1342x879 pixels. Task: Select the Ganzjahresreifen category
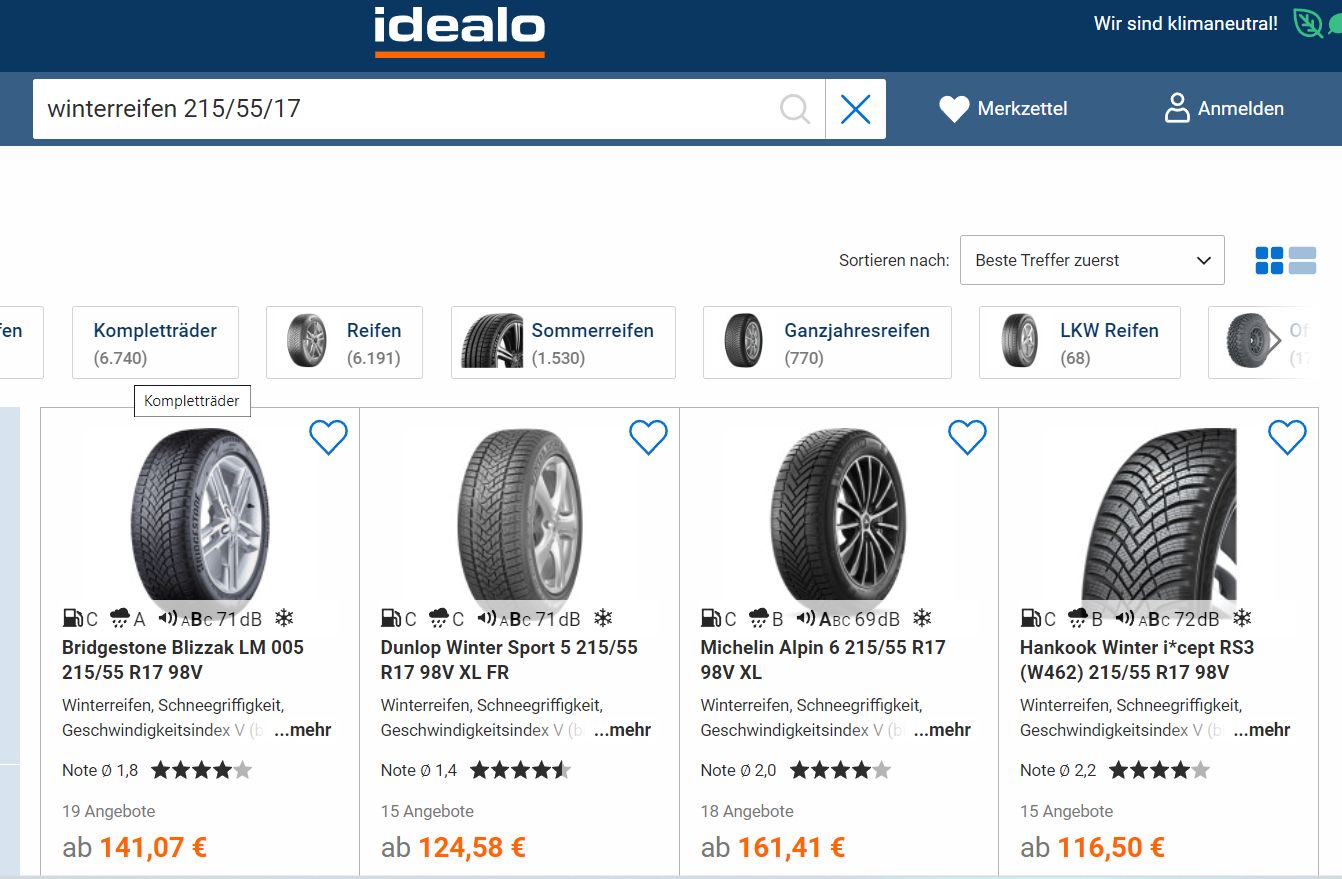click(827, 342)
